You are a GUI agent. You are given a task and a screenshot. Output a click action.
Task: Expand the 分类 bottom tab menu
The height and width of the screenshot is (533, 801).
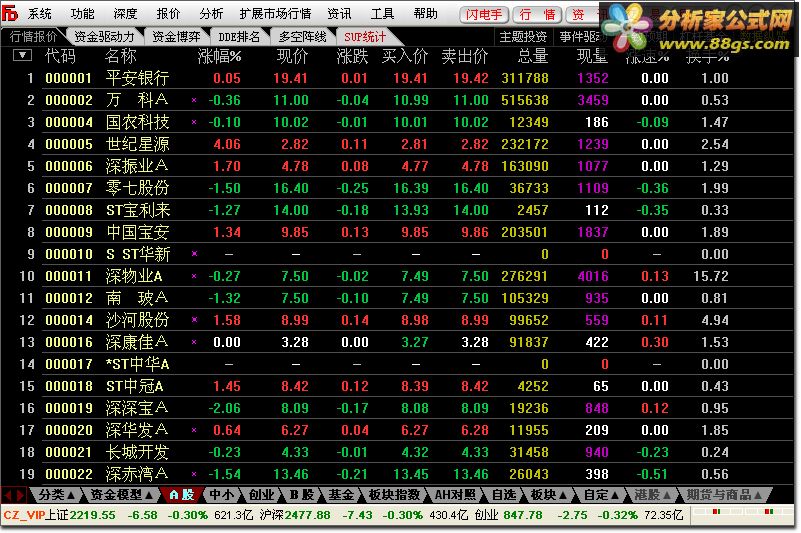[x=57, y=495]
